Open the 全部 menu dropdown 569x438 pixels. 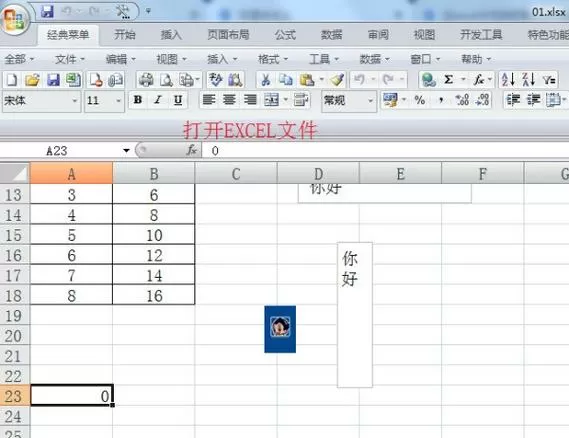[x=19, y=59]
